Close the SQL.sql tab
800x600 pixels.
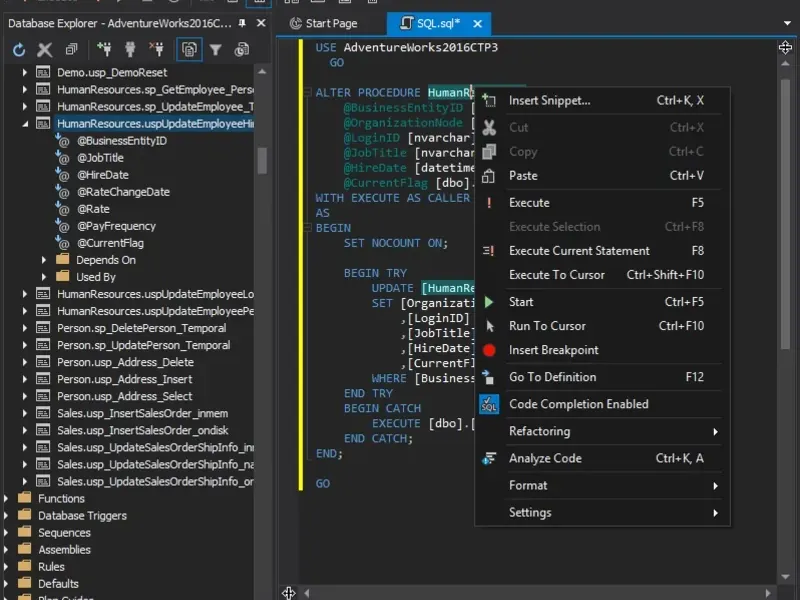tap(476, 23)
